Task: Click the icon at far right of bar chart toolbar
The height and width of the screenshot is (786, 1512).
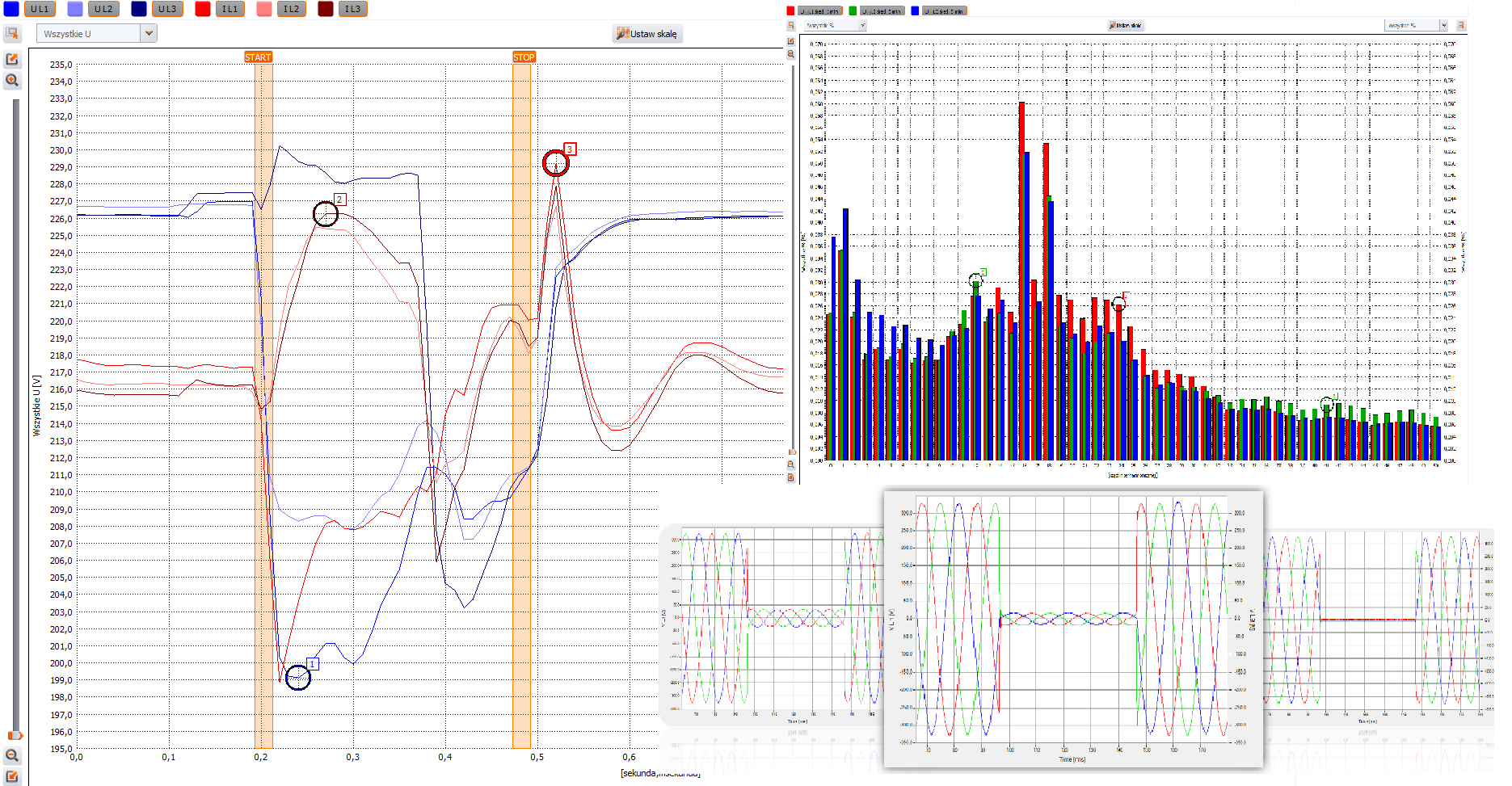Action: (x=1460, y=26)
